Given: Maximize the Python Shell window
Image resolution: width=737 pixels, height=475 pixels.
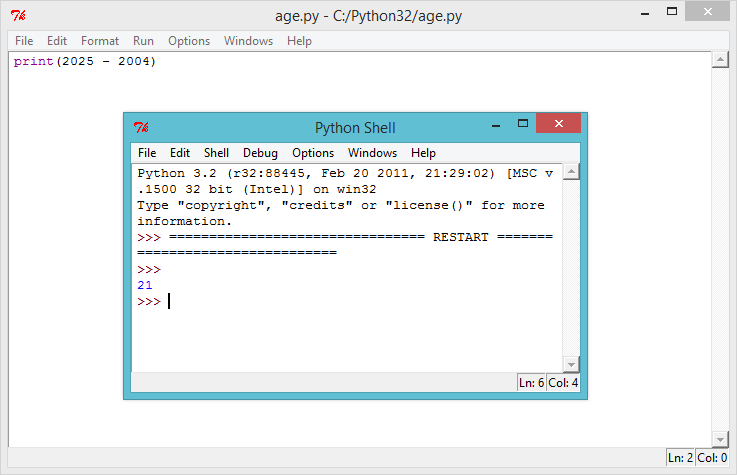Looking at the screenshot, I should pos(522,124).
